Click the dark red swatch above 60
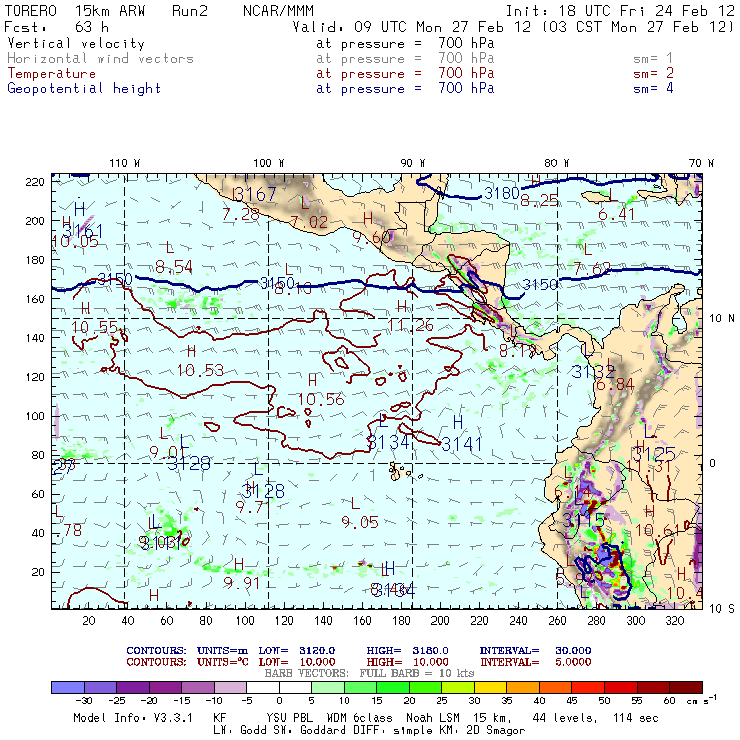The height and width of the screenshot is (740, 740). [686, 687]
